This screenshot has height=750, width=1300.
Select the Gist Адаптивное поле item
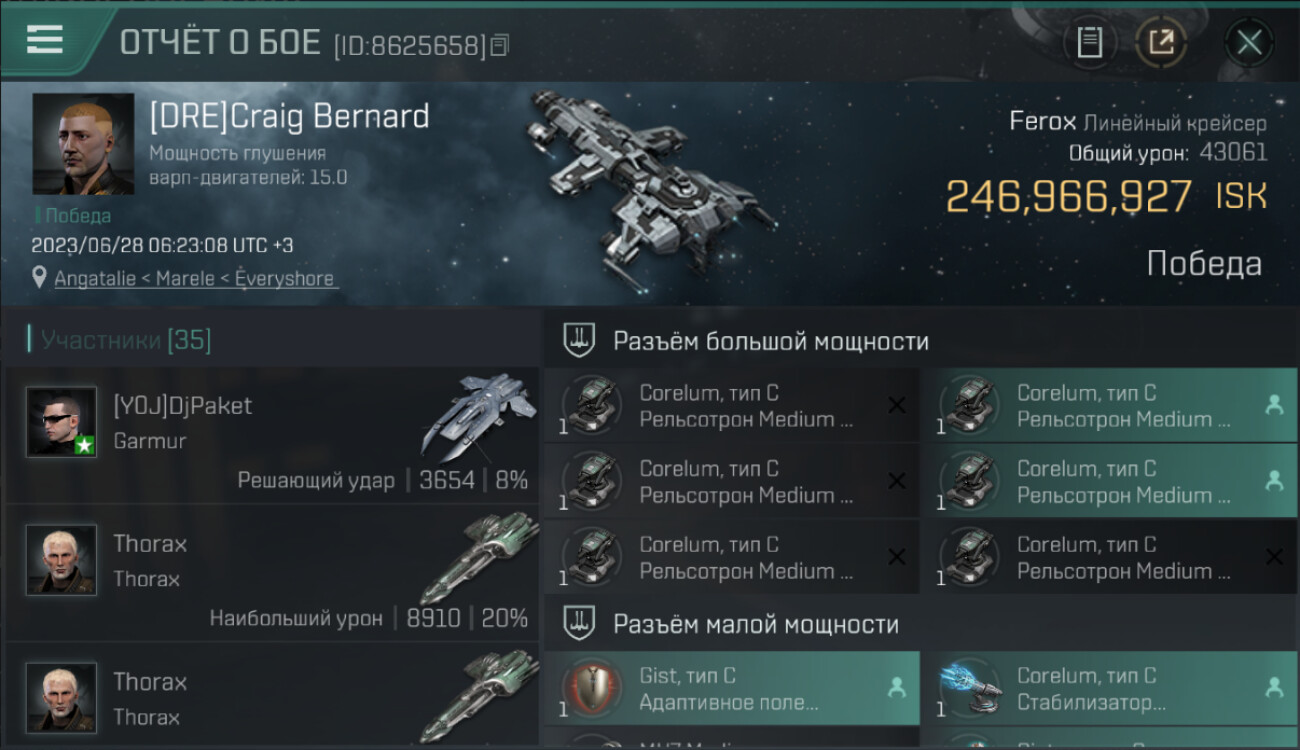[x=732, y=689]
